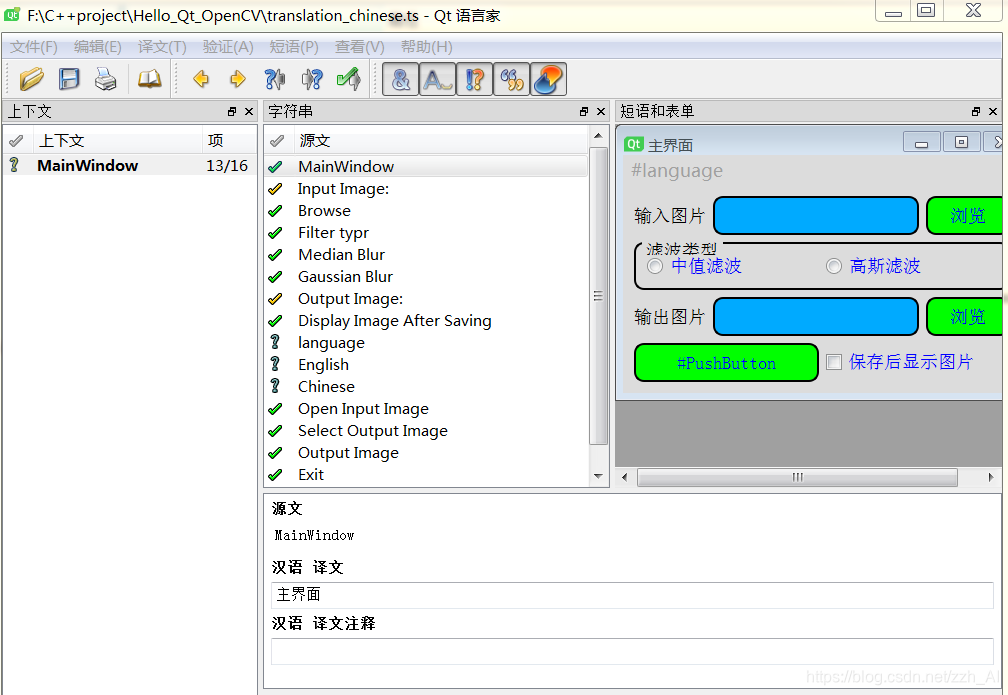Check the 保存后显示图片 checkbox
Image resolution: width=1008 pixels, height=695 pixels.
tap(834, 362)
